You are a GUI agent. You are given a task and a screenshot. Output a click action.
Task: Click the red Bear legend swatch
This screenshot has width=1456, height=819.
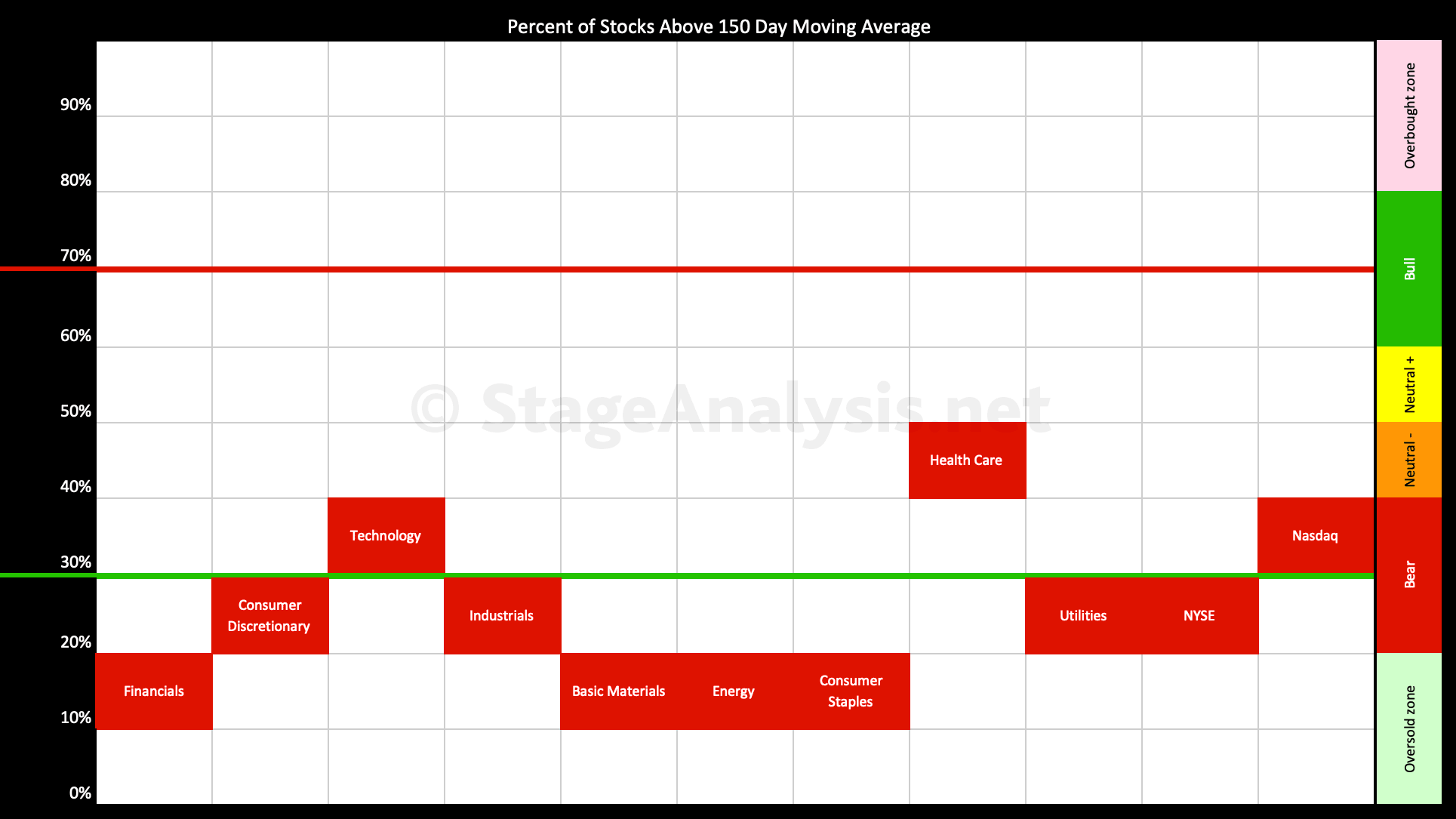tap(1409, 575)
